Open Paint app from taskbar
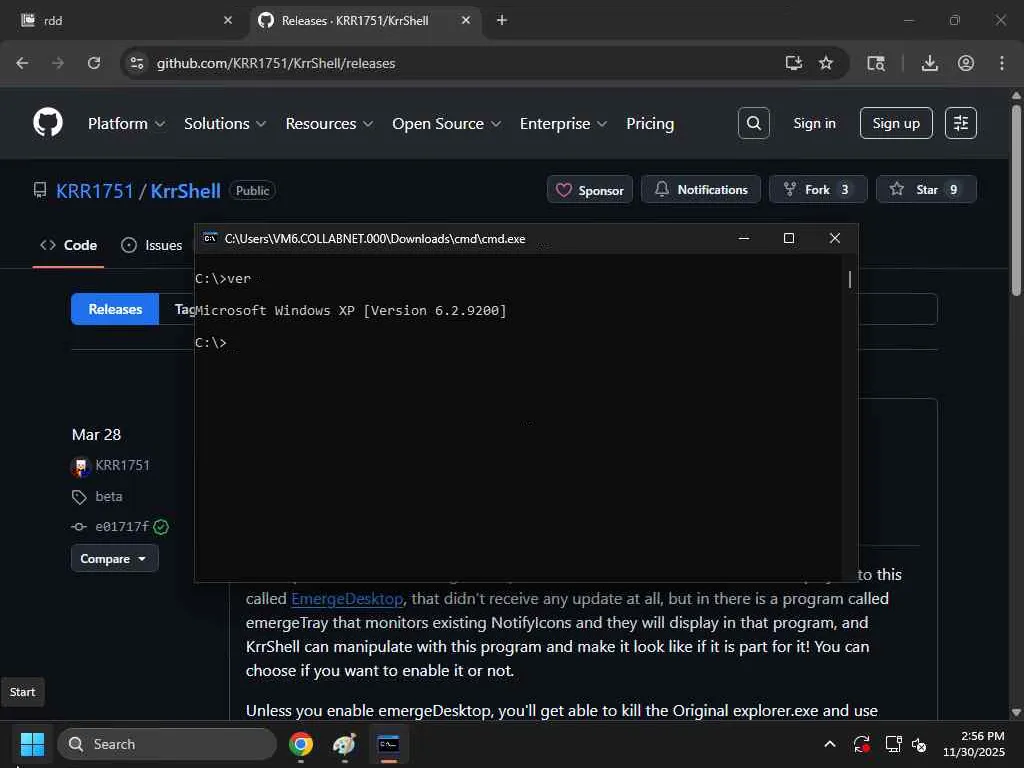The height and width of the screenshot is (768, 1024). (x=344, y=744)
